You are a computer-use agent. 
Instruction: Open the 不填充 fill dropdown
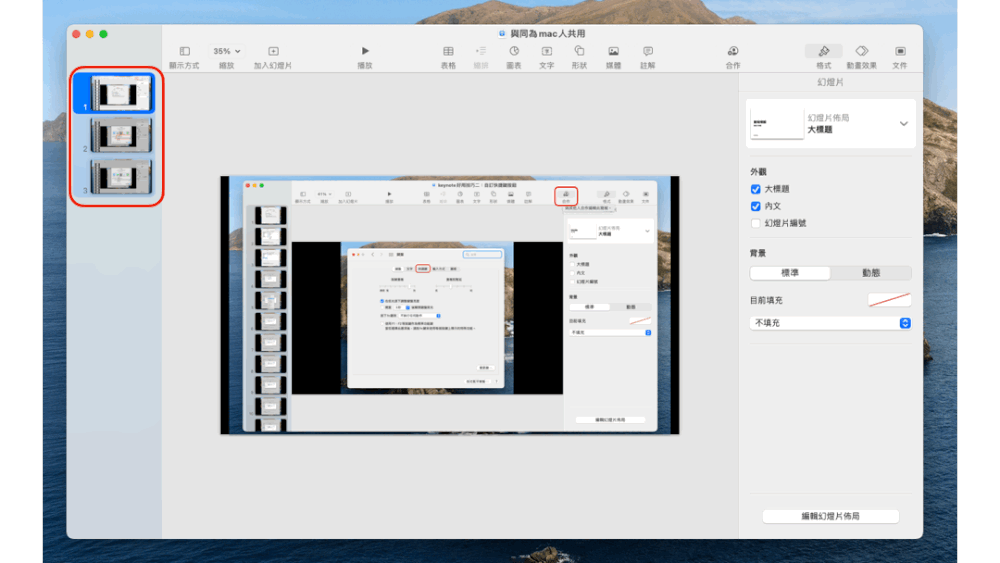(830, 323)
